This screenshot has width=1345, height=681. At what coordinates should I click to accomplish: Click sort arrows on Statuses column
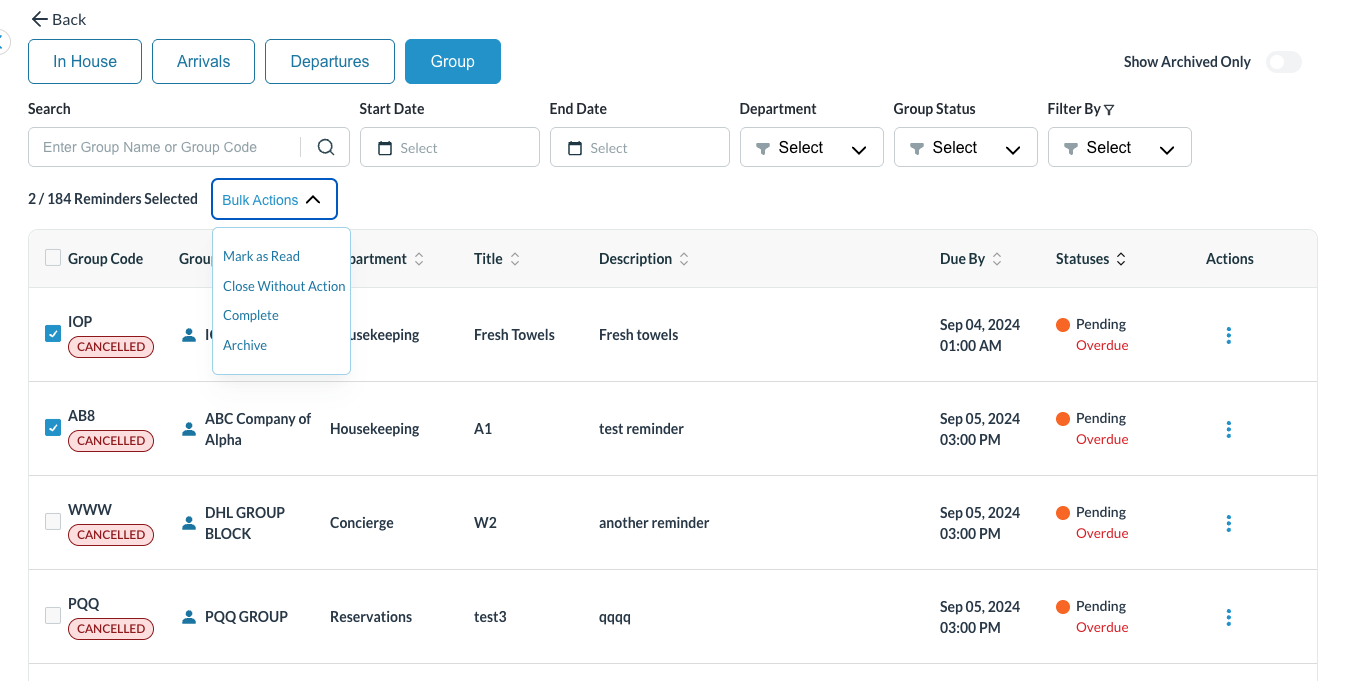click(x=1121, y=259)
